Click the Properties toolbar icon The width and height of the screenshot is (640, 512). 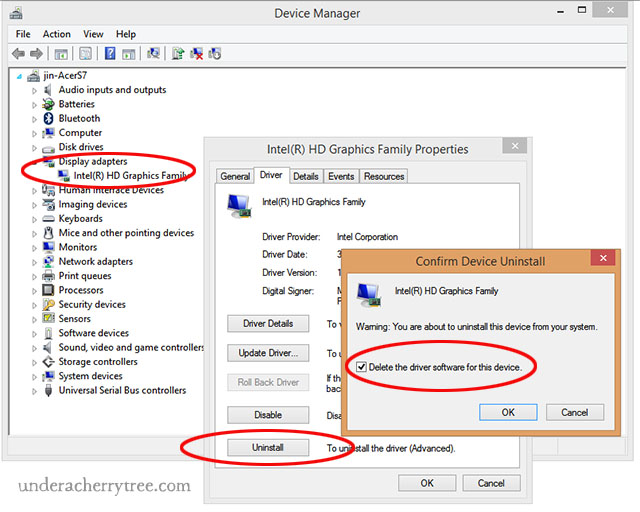click(85, 53)
